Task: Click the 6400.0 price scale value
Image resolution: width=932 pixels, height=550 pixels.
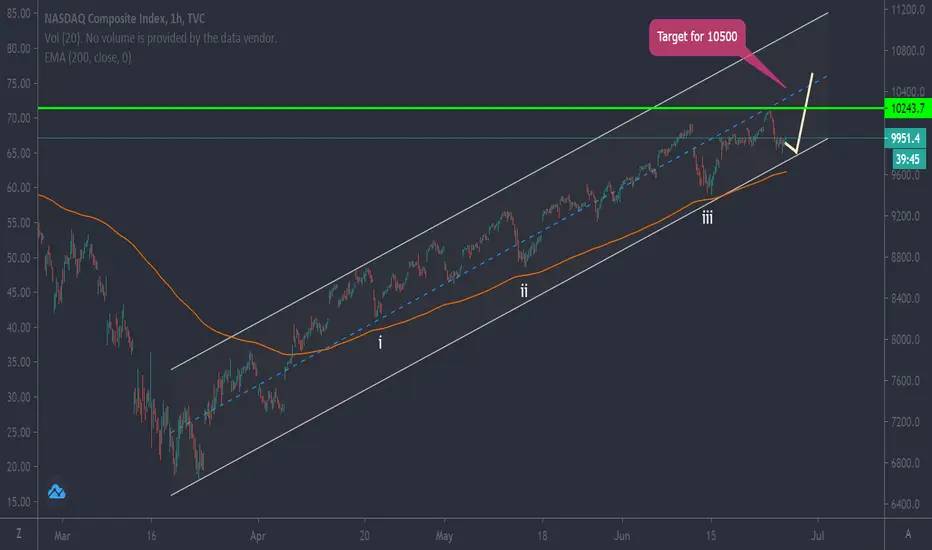Action: pyautogui.click(x=907, y=504)
